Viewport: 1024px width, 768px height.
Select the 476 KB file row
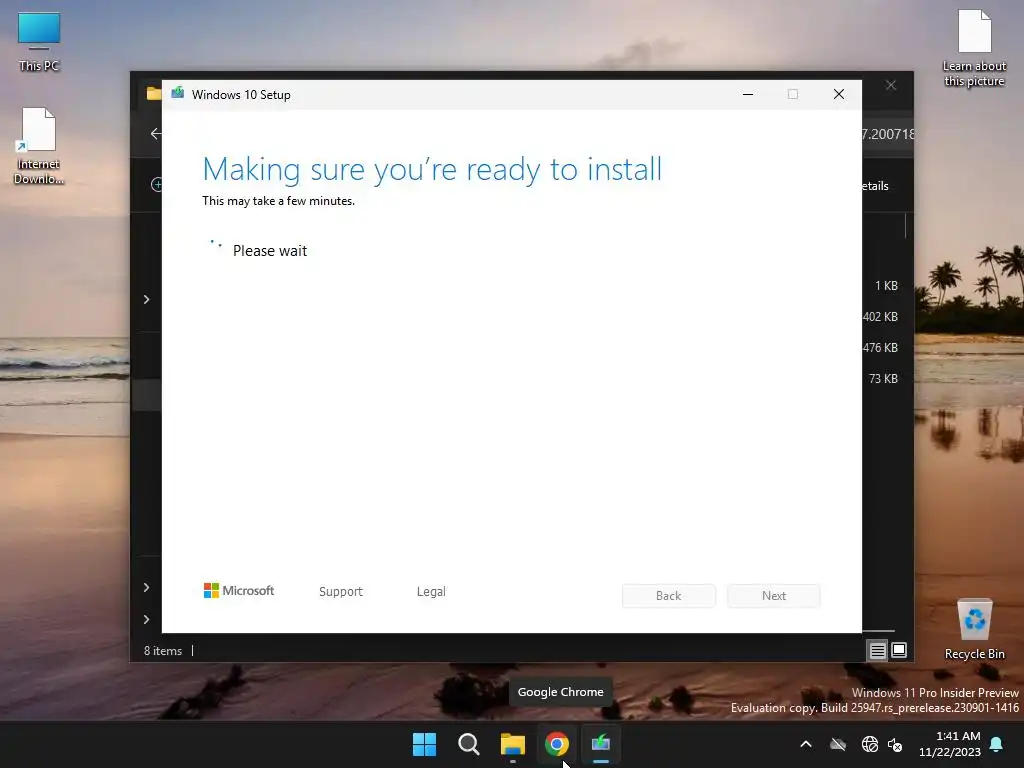(880, 347)
